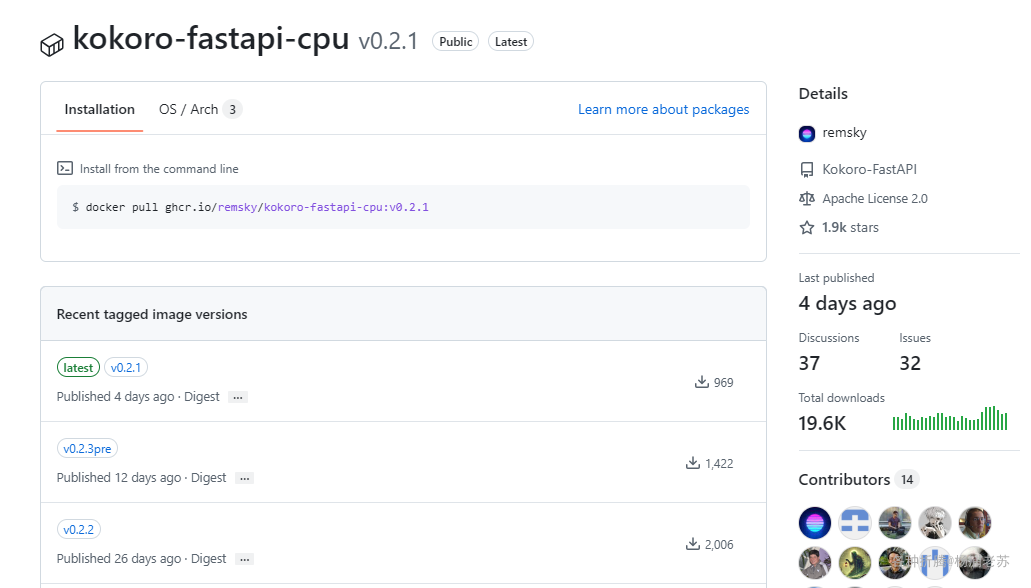Click the star icon next to 1.9k stars
The image size is (1031, 588).
(x=807, y=228)
